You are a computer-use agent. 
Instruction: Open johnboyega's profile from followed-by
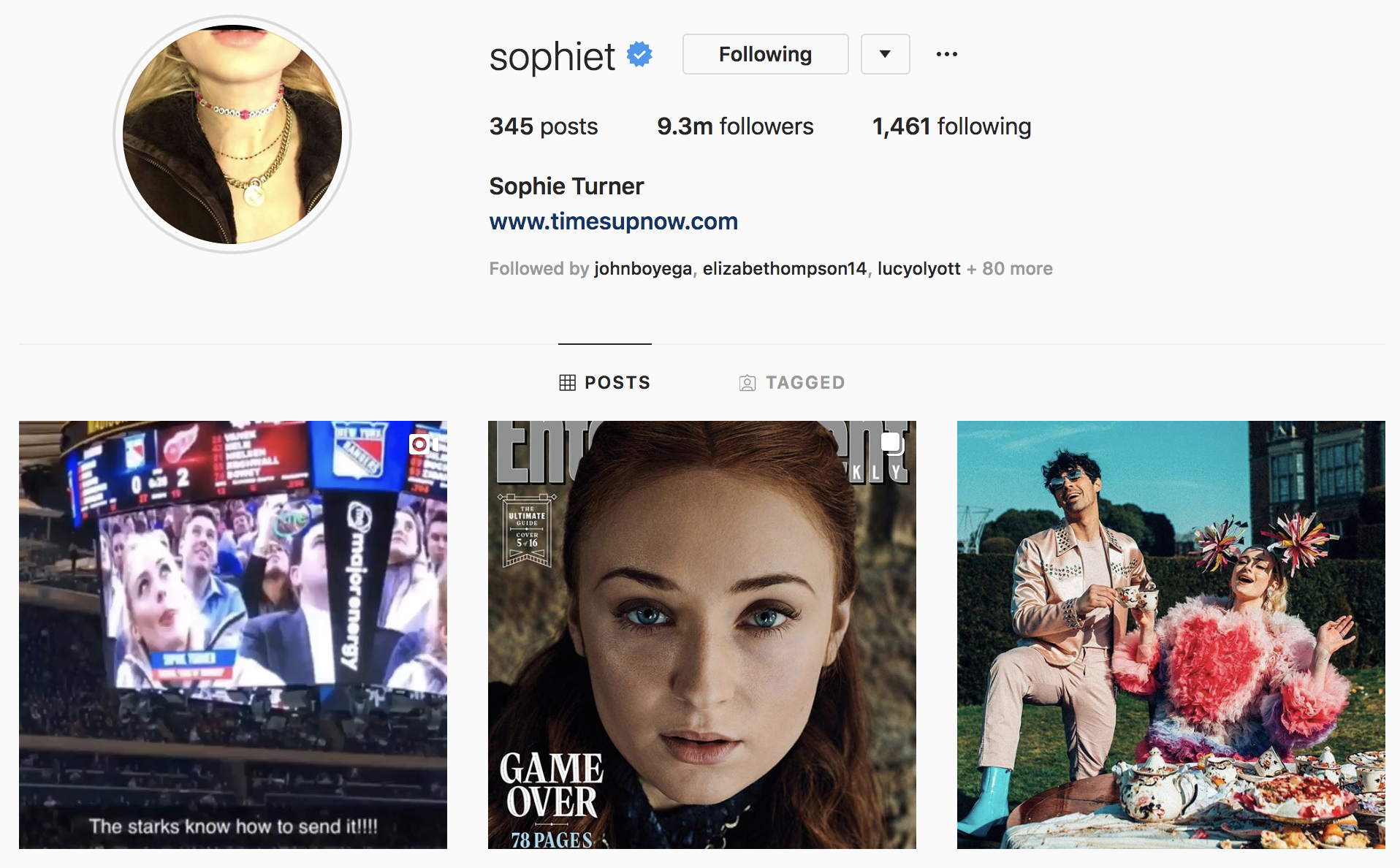tap(643, 269)
